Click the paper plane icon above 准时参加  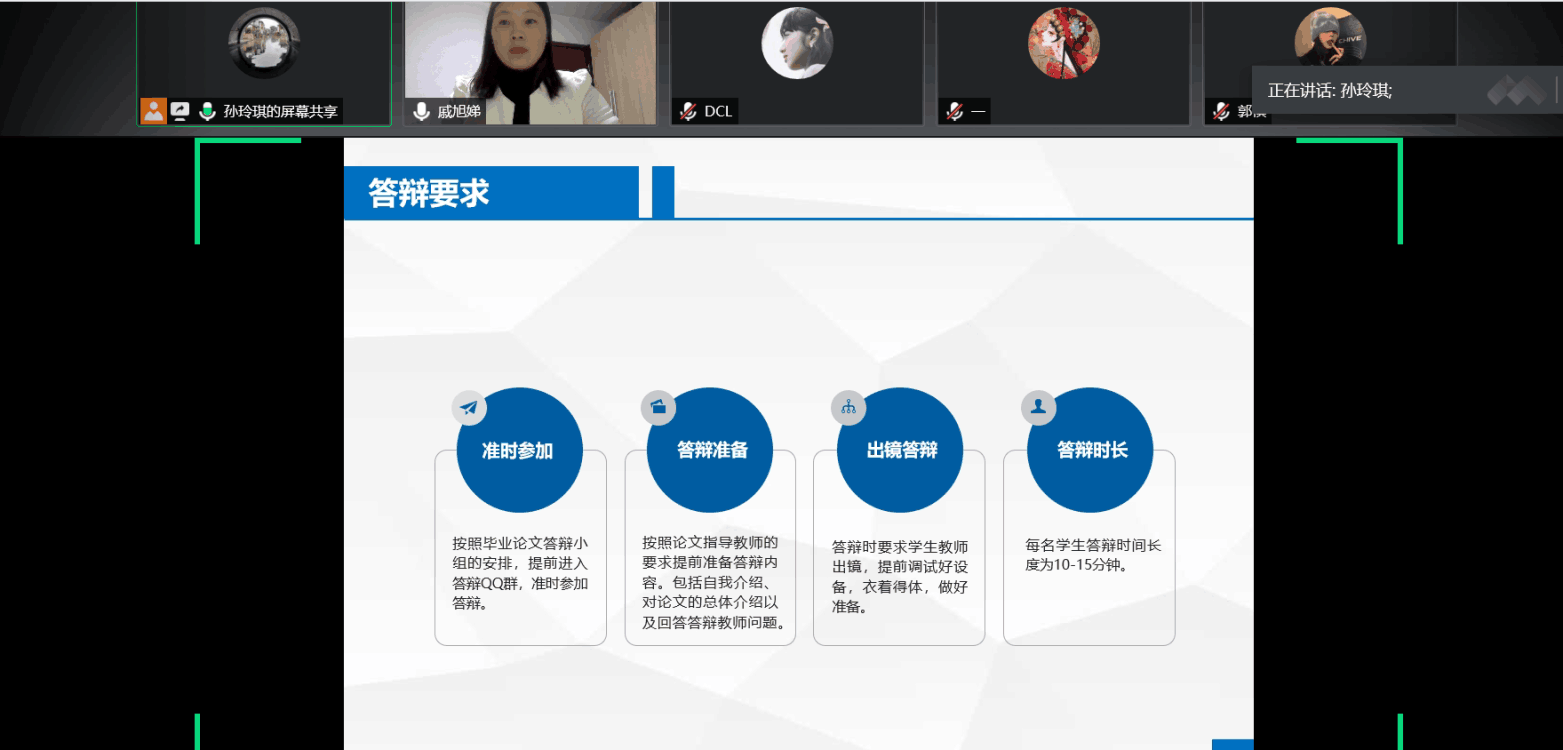[x=469, y=407]
